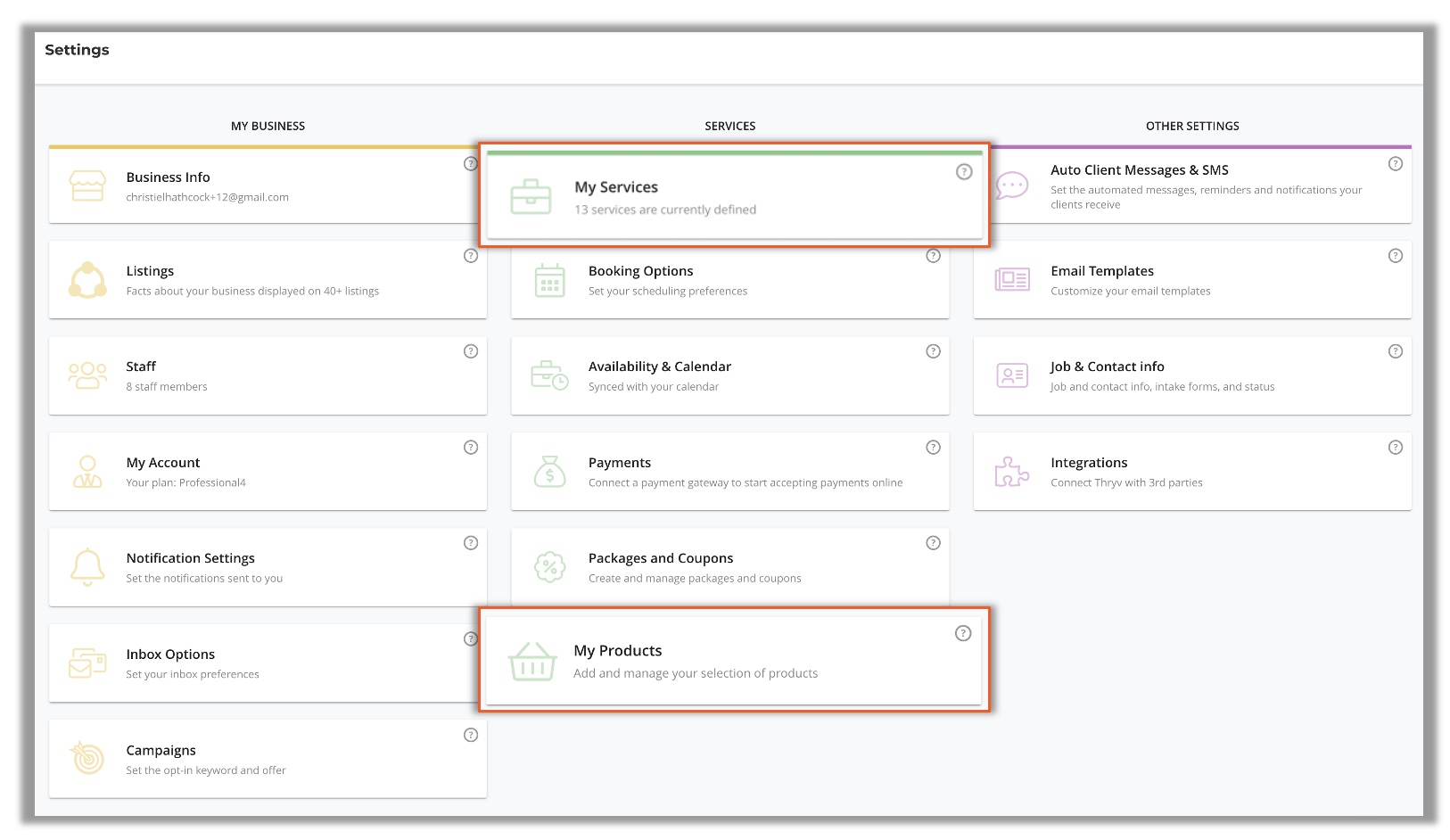Click help icon on Email Templates card
This screenshot has width=1450, height=840.
[1395, 256]
